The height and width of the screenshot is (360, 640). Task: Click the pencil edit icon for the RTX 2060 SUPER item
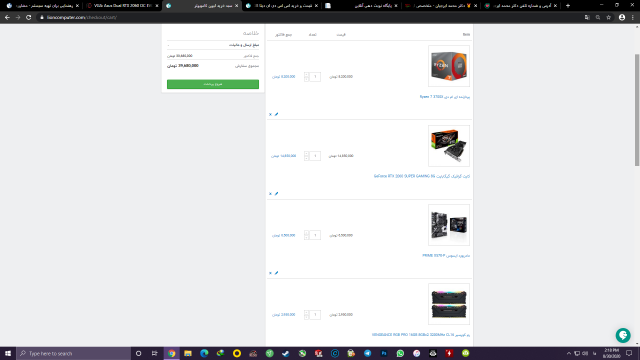[276, 193]
